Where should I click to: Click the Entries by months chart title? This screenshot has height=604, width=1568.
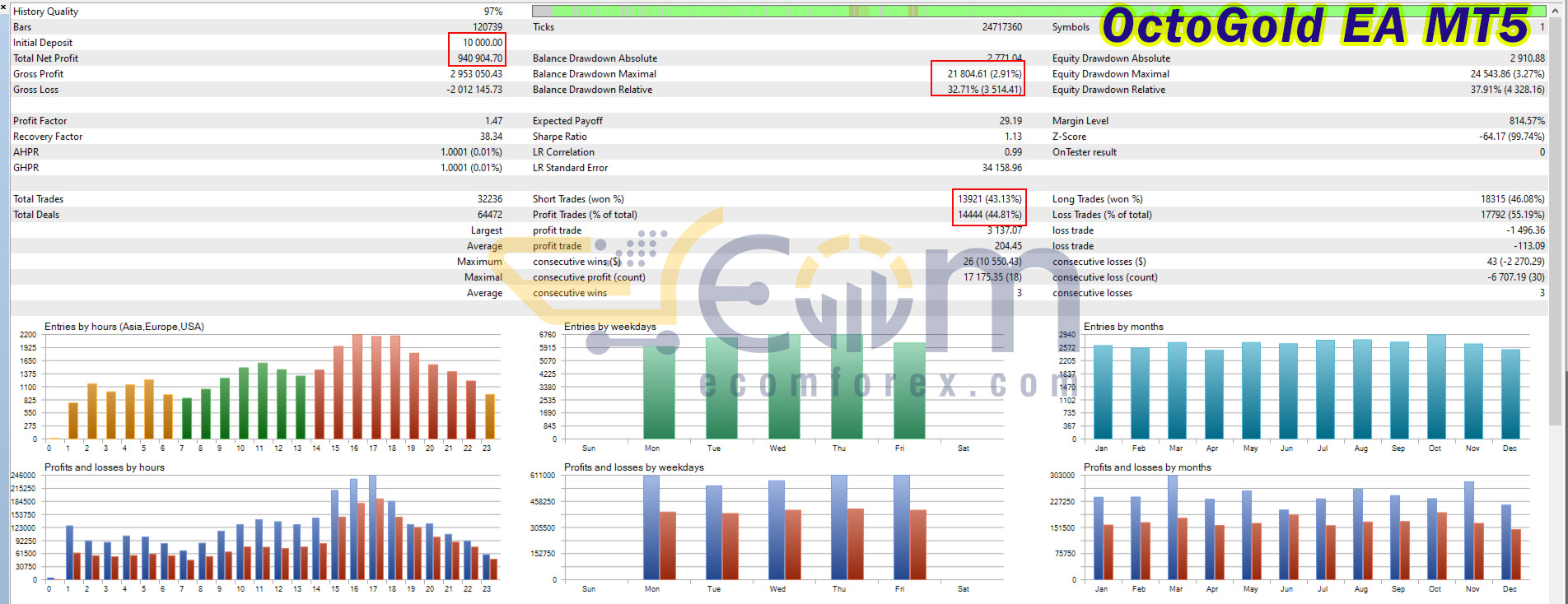[x=1123, y=327]
